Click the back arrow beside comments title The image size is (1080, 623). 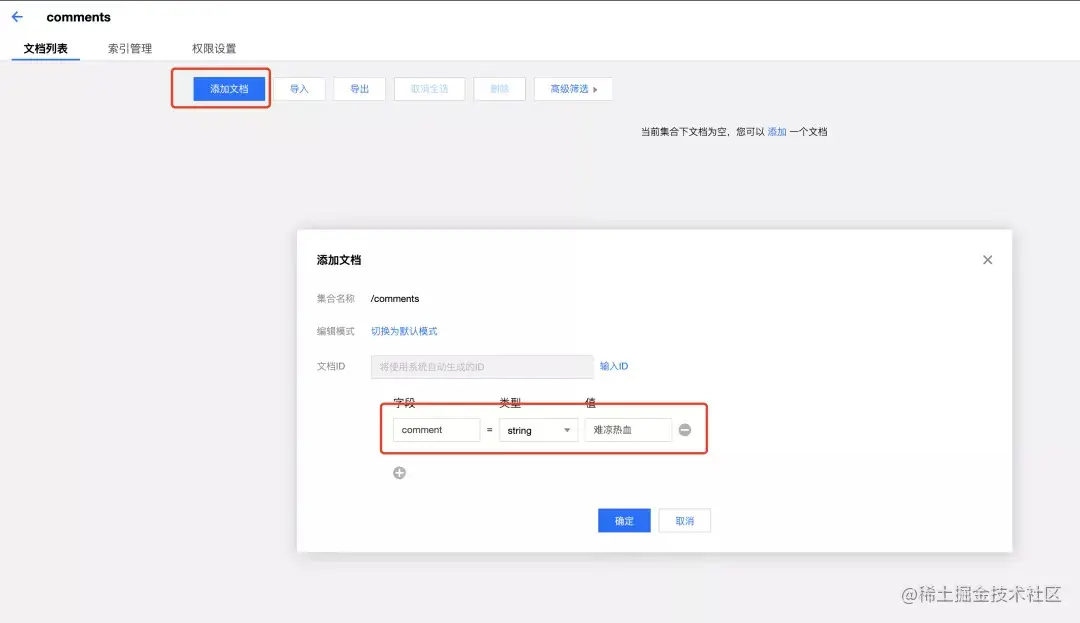coord(16,16)
